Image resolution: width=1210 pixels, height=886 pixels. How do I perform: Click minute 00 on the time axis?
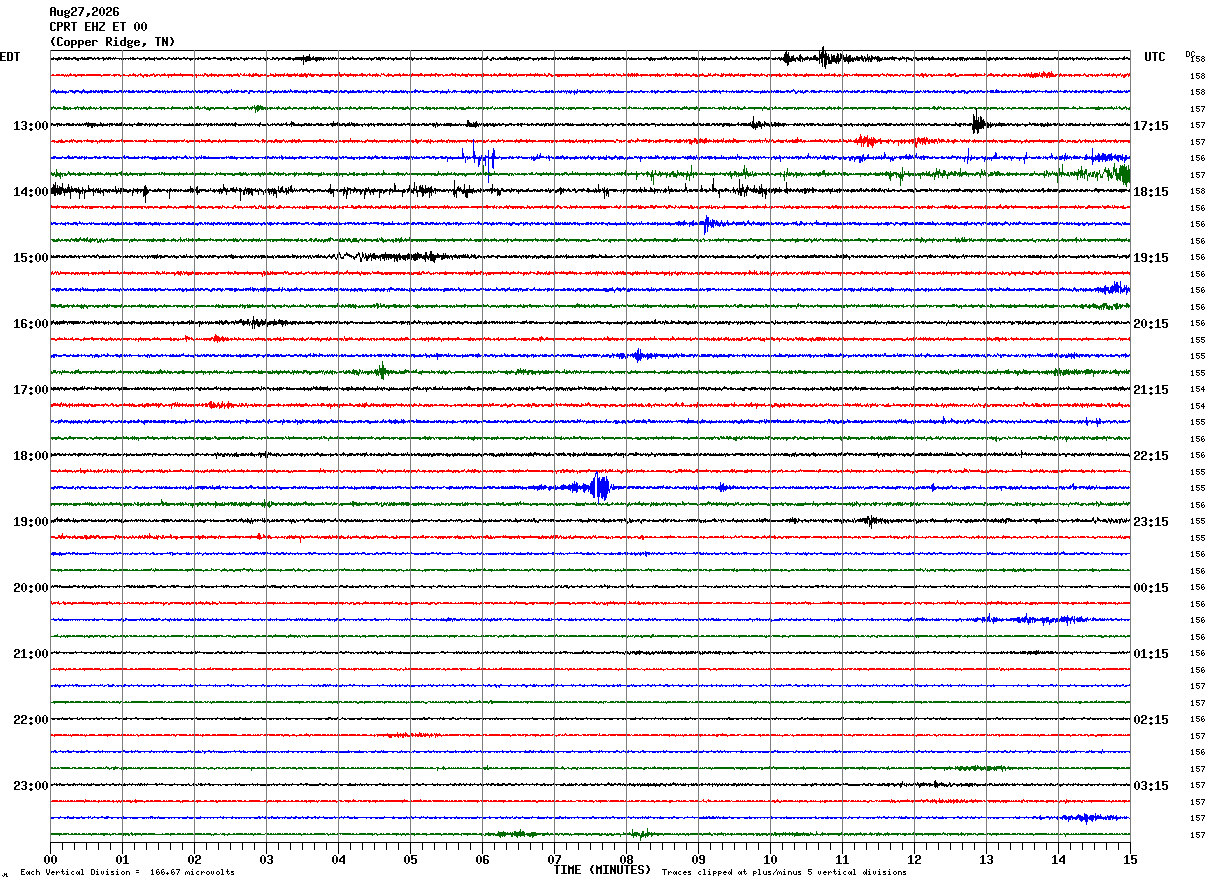click(51, 859)
